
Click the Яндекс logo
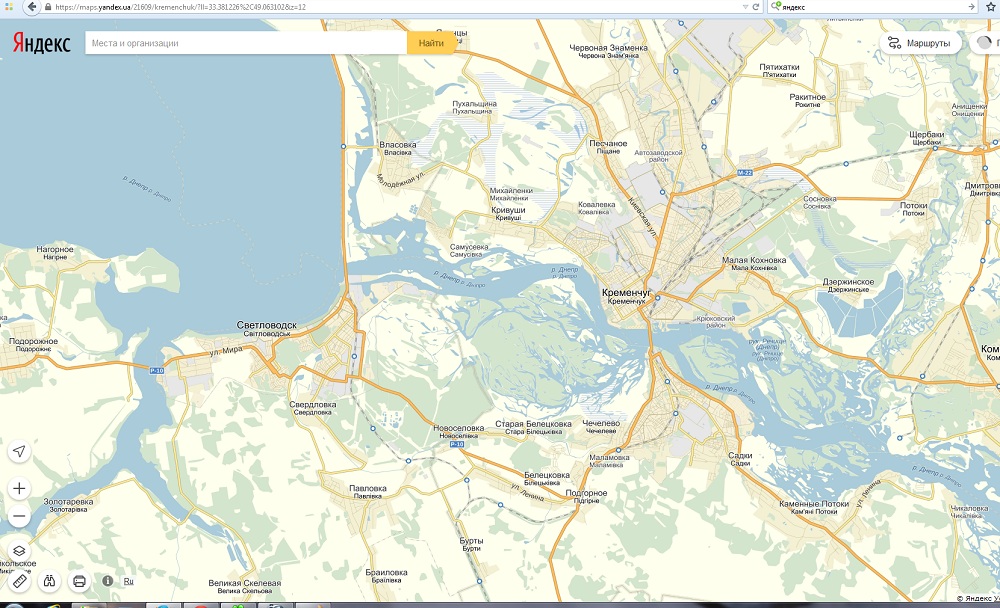click(41, 44)
